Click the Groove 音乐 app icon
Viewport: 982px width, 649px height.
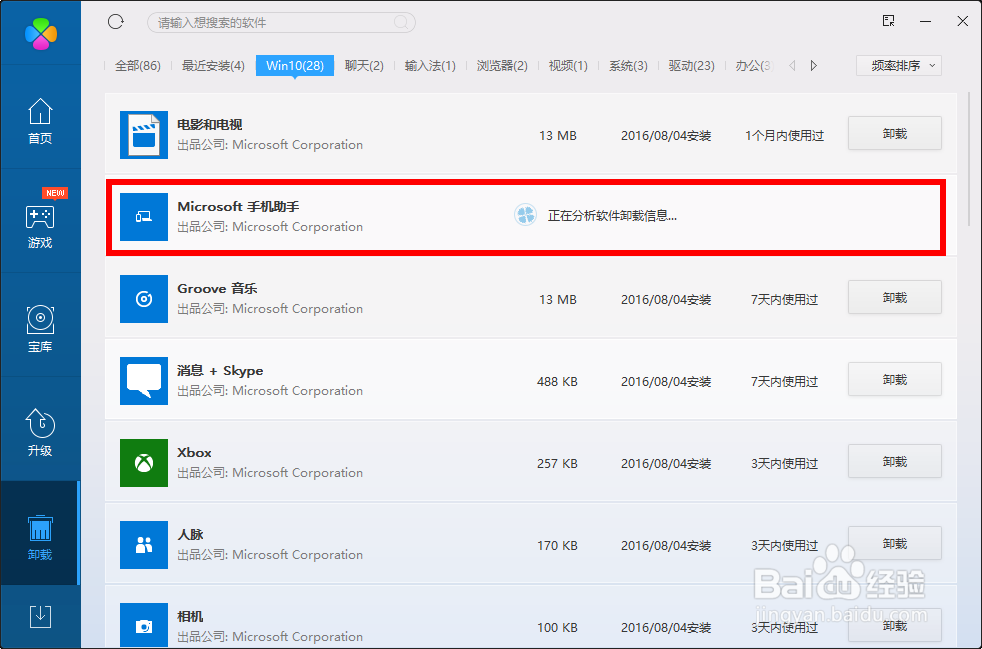click(x=144, y=299)
